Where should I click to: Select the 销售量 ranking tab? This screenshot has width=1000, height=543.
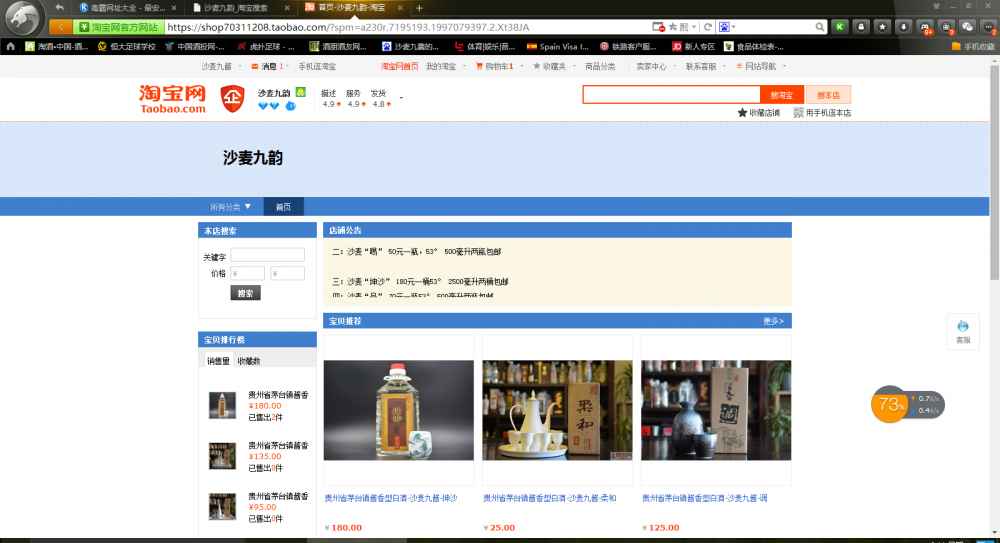(218, 361)
